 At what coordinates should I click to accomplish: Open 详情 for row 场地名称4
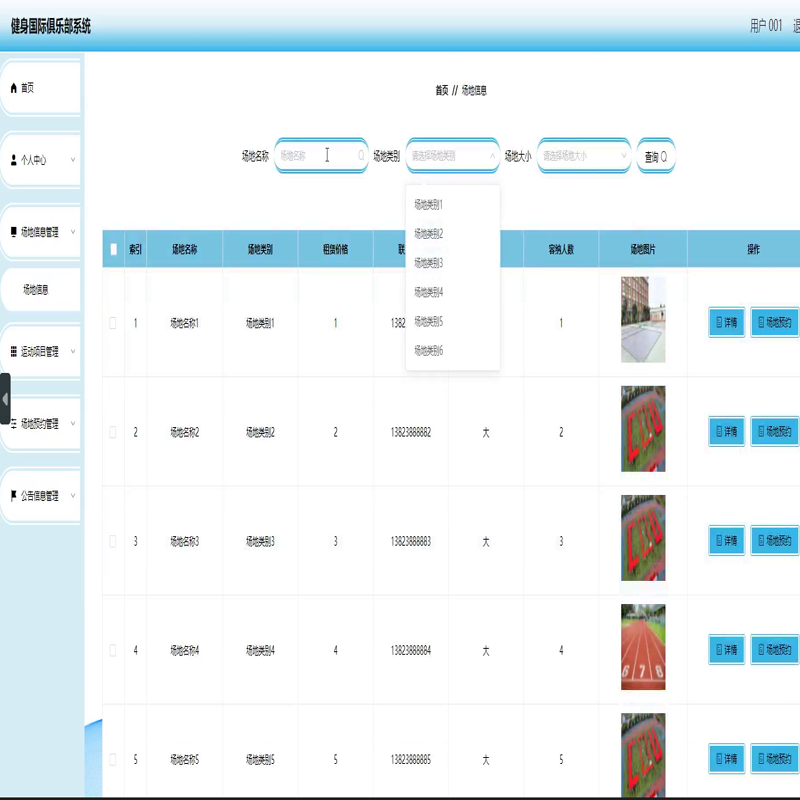click(x=727, y=649)
